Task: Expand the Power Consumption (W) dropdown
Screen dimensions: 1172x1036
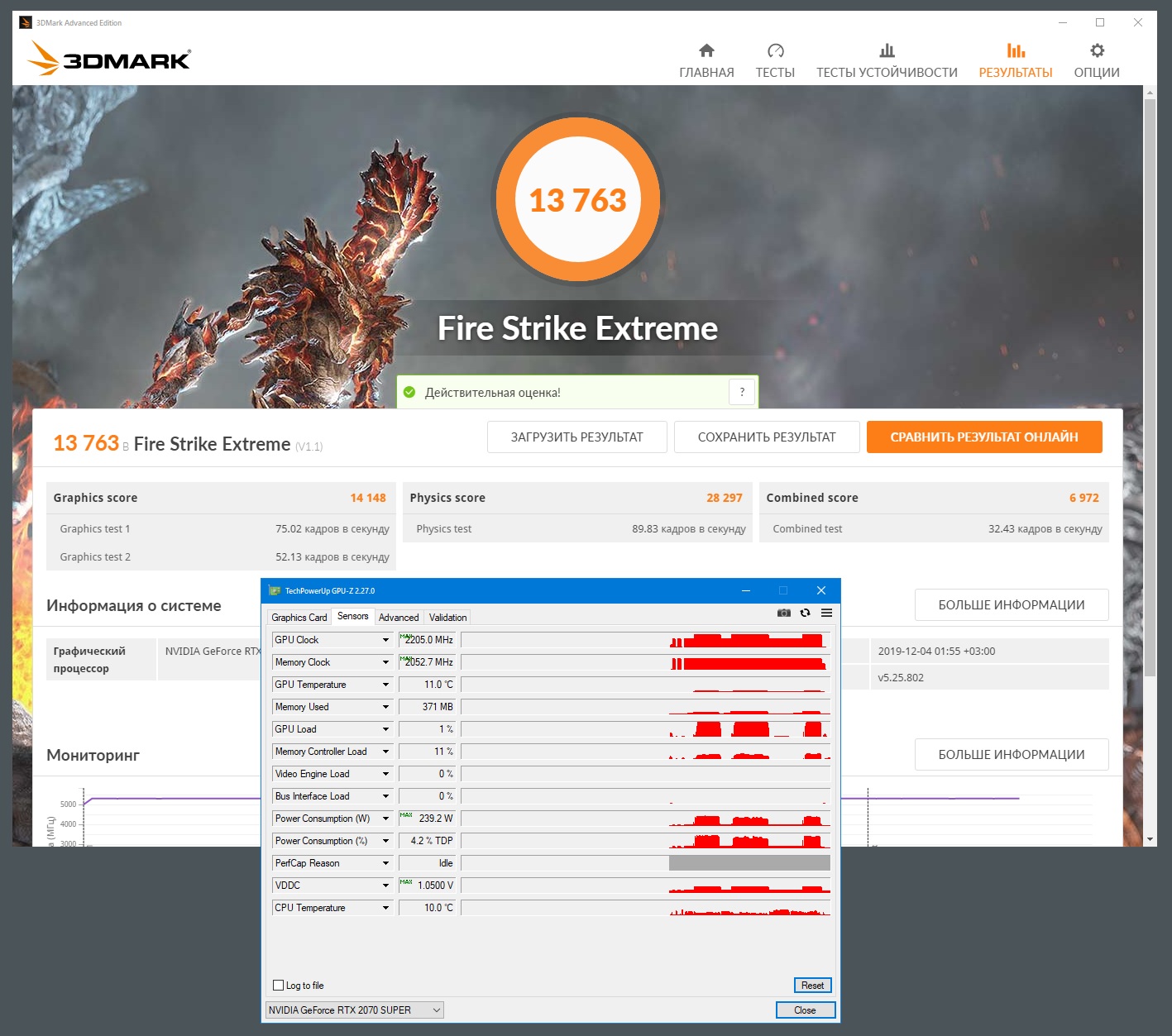Action: click(x=385, y=819)
